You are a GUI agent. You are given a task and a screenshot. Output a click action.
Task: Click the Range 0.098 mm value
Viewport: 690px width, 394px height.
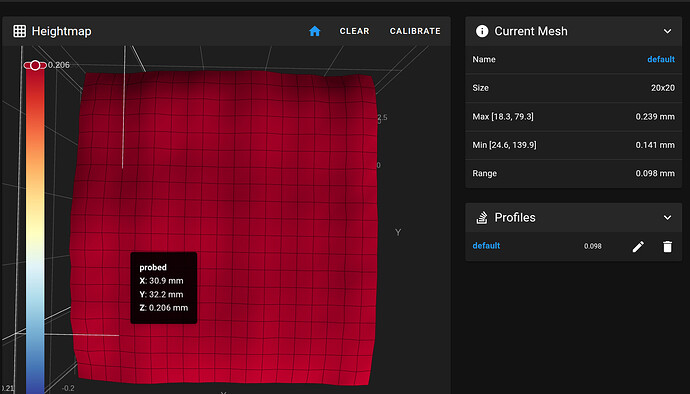tap(655, 173)
